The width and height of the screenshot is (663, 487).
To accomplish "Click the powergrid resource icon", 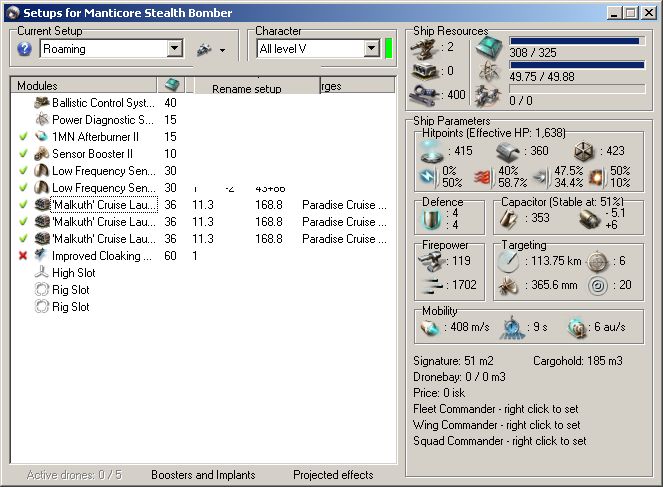I will 489,71.
